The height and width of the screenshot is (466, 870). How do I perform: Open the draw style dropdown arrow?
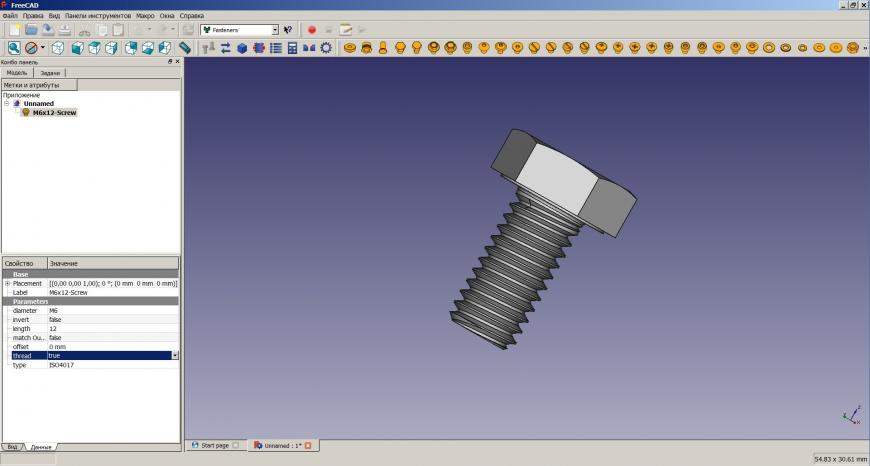coord(43,48)
